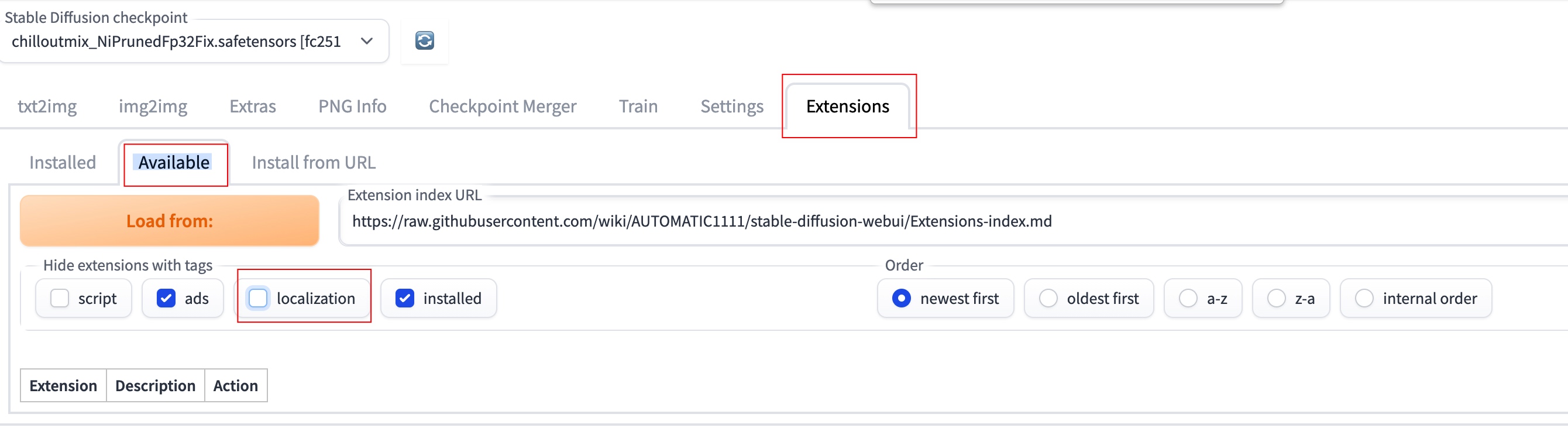Go to the Extras tab

pos(253,107)
